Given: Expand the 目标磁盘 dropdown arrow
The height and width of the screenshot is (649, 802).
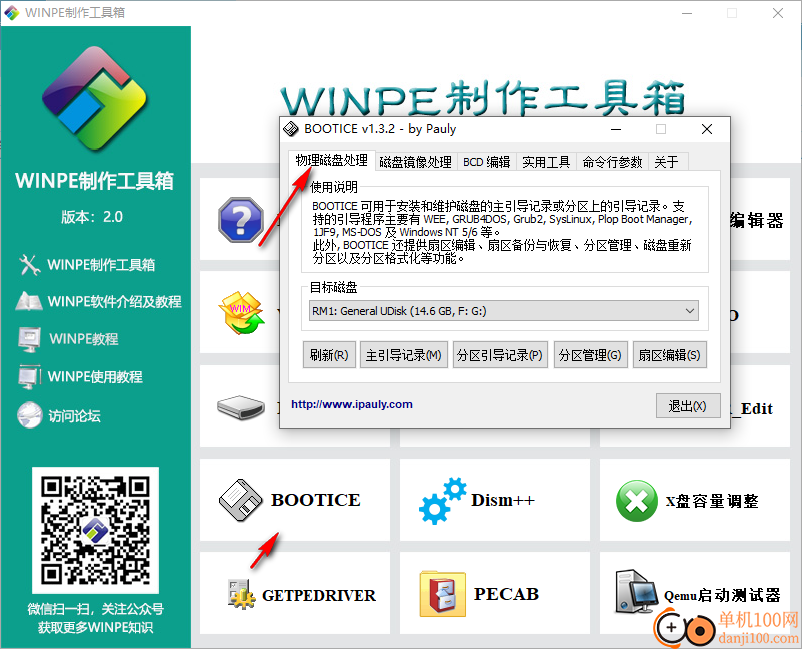Looking at the screenshot, I should 689,311.
